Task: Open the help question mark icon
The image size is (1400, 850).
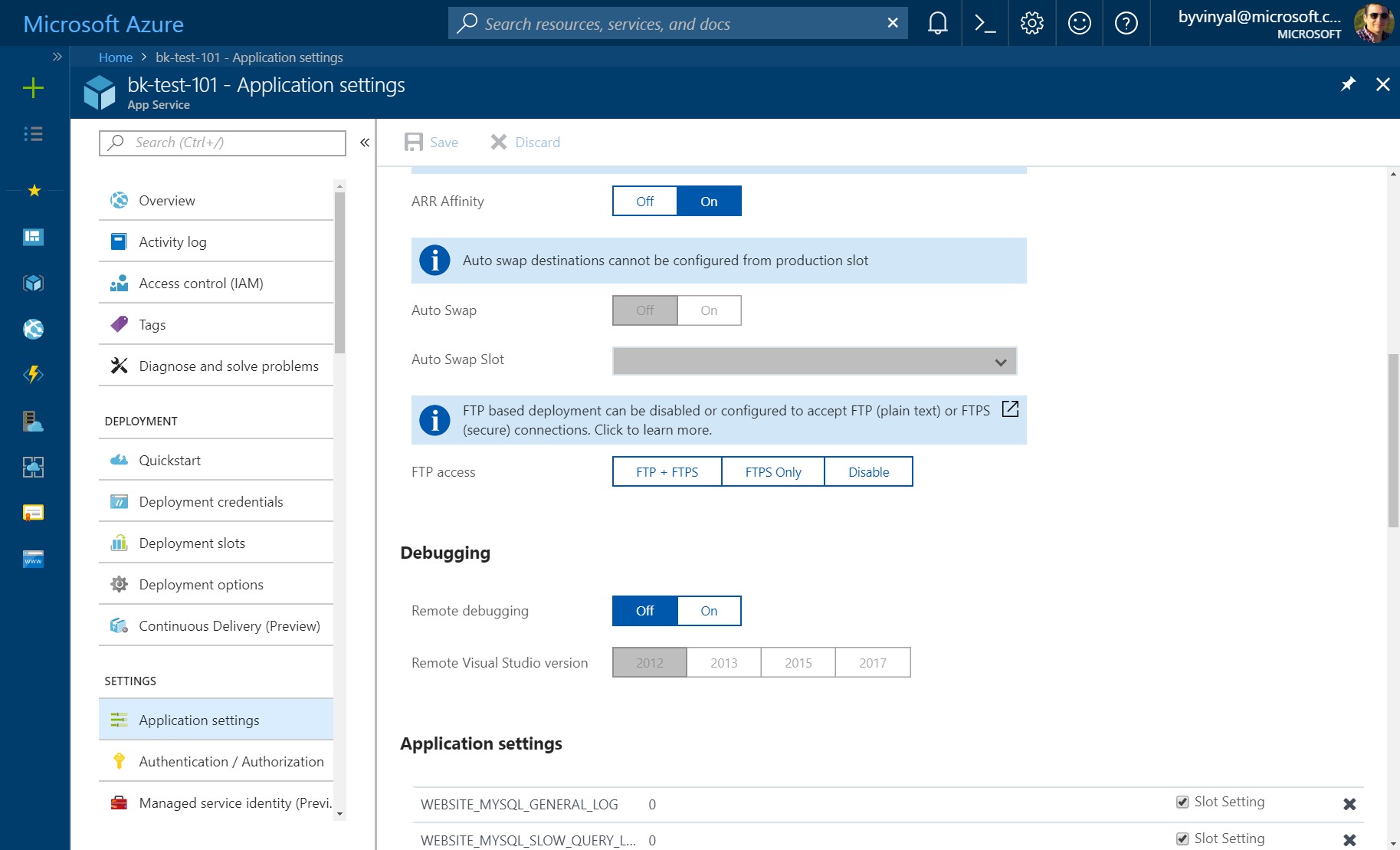Action: point(1126,24)
